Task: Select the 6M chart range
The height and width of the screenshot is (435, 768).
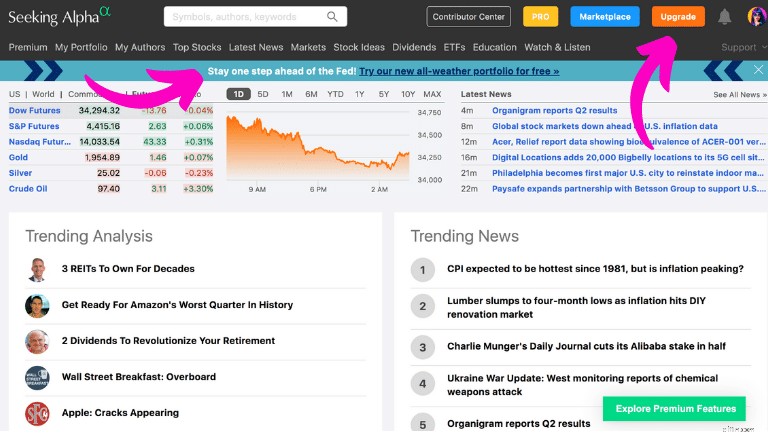Action: [x=311, y=94]
